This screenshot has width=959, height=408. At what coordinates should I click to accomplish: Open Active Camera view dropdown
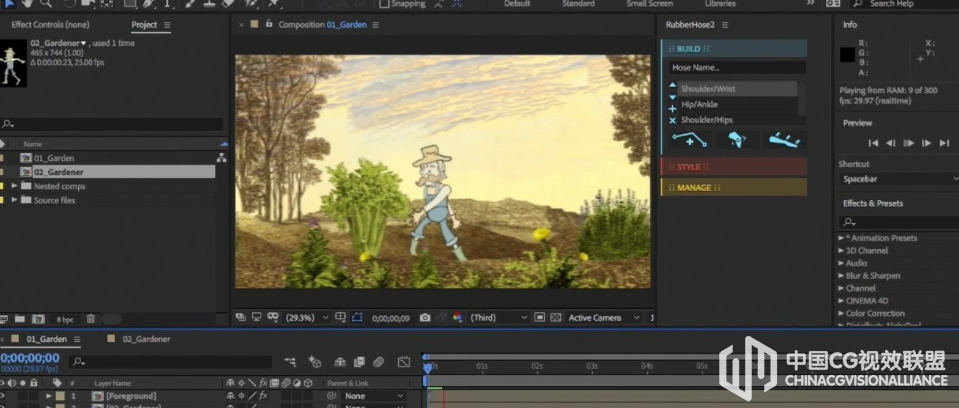pyautogui.click(x=603, y=317)
